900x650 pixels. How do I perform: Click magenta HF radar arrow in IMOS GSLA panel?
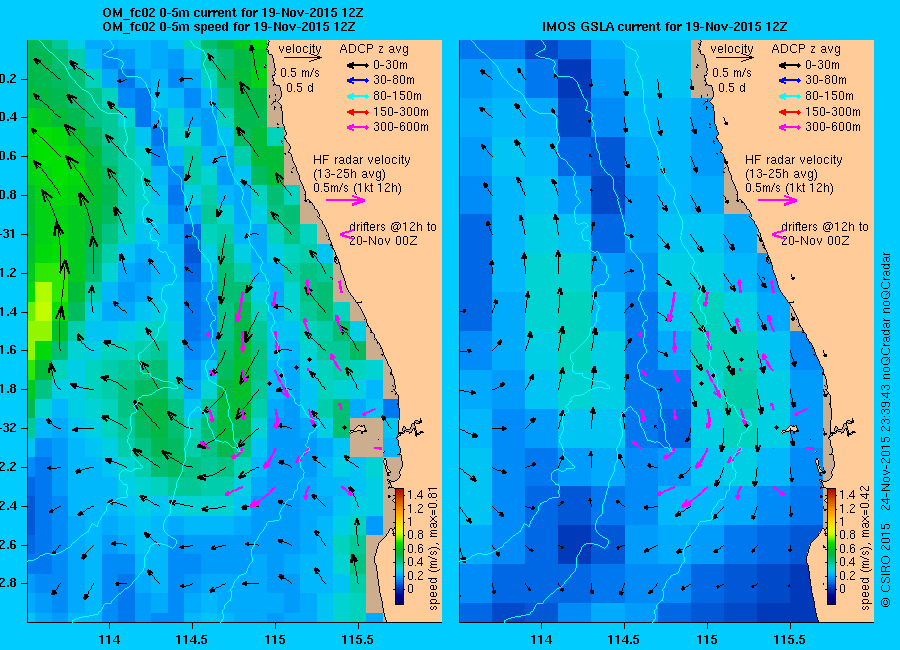[x=778, y=200]
